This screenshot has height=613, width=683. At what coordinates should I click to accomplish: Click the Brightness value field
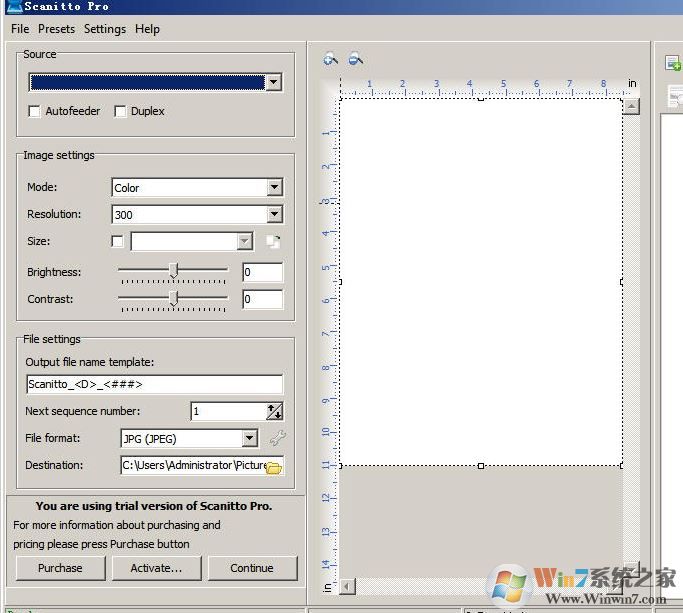pos(263,272)
